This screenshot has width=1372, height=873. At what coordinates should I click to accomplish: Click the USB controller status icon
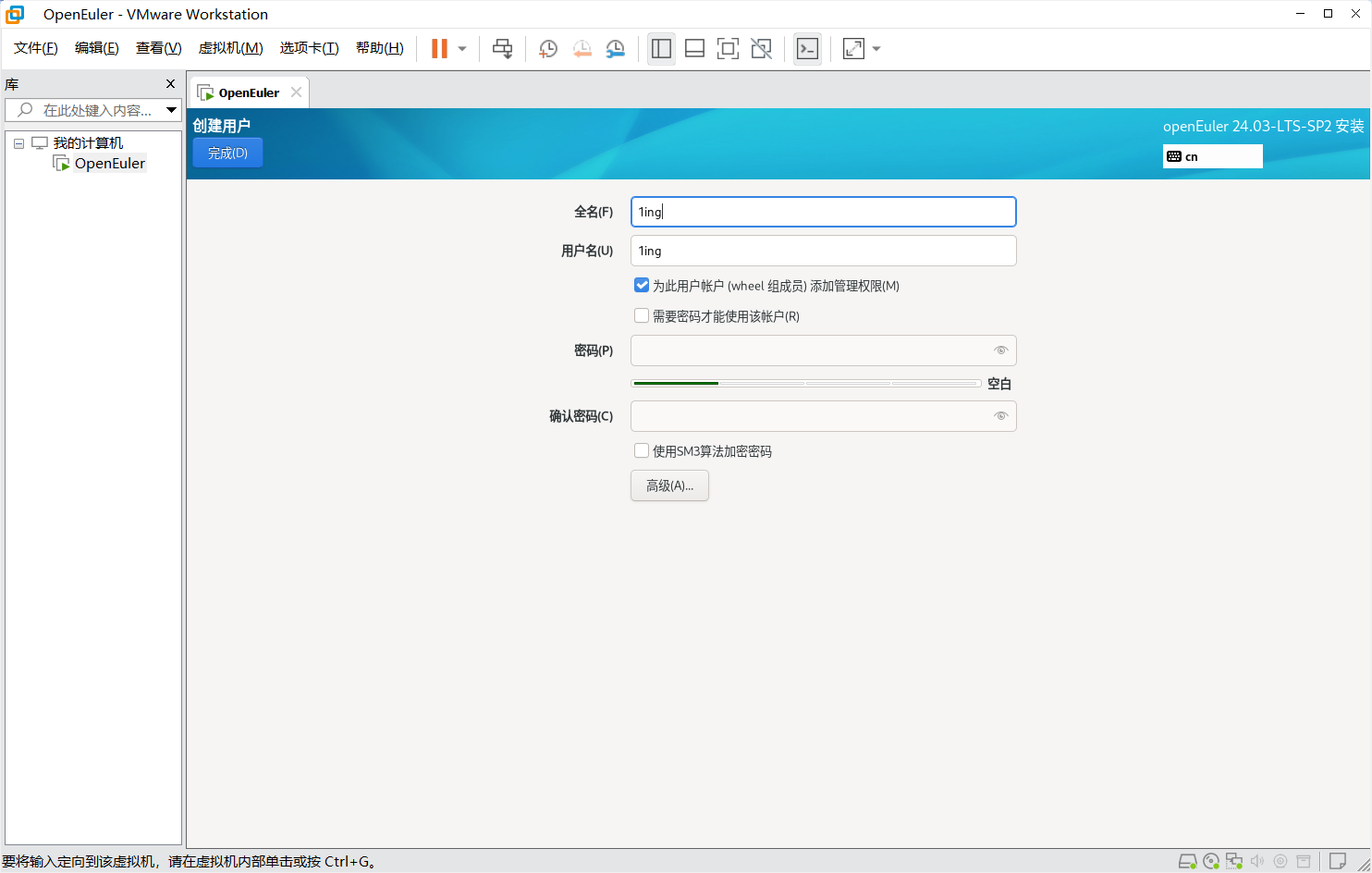coord(1280,861)
